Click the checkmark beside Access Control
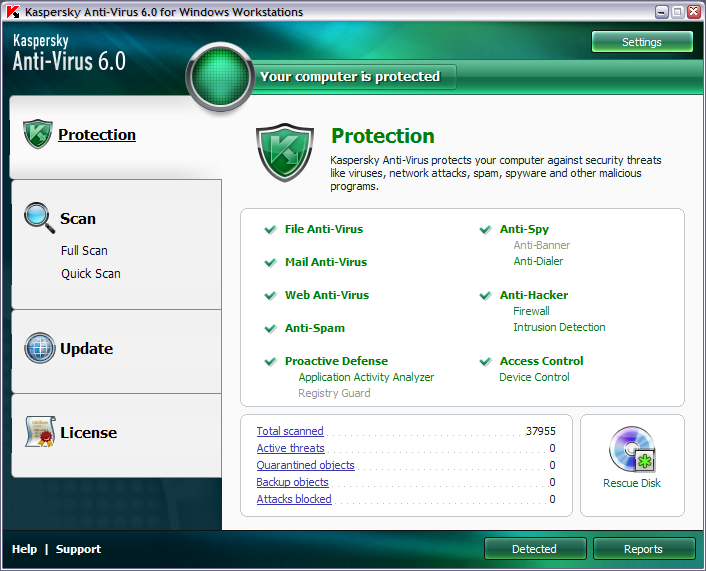This screenshot has height=571, width=706. coord(485,362)
